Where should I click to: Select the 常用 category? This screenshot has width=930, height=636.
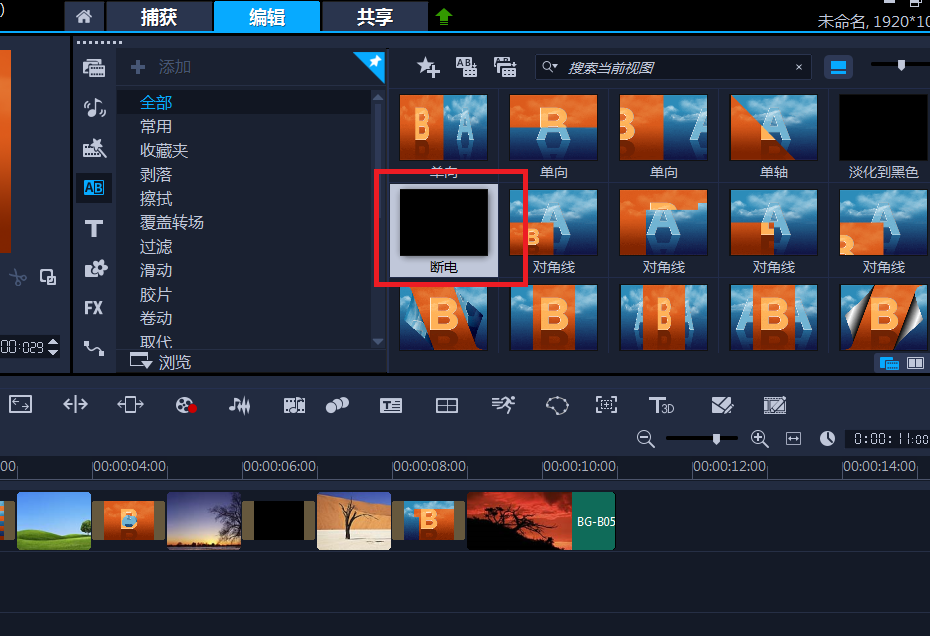click(x=156, y=126)
